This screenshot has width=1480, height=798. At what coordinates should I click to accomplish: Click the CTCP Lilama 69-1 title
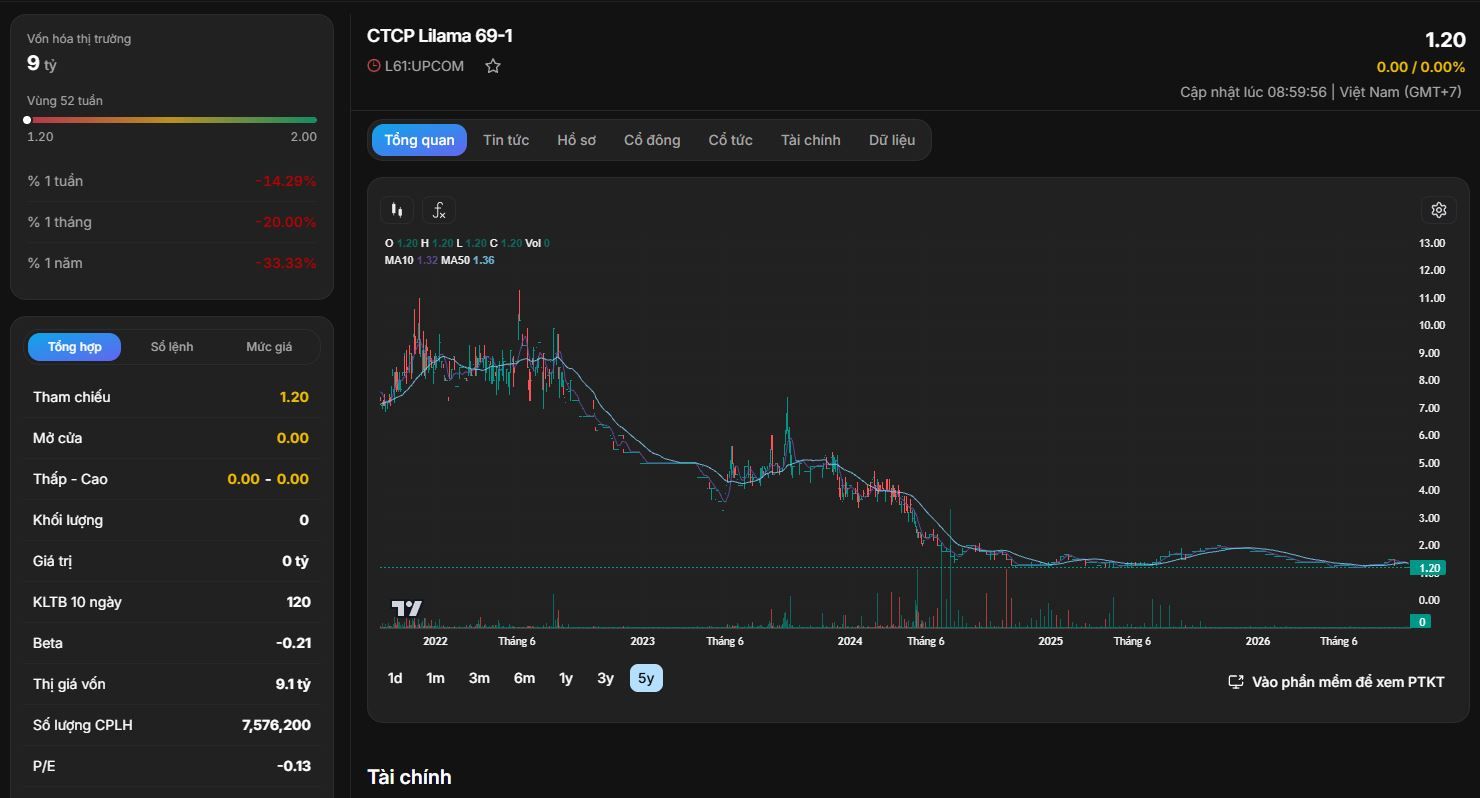[x=440, y=36]
